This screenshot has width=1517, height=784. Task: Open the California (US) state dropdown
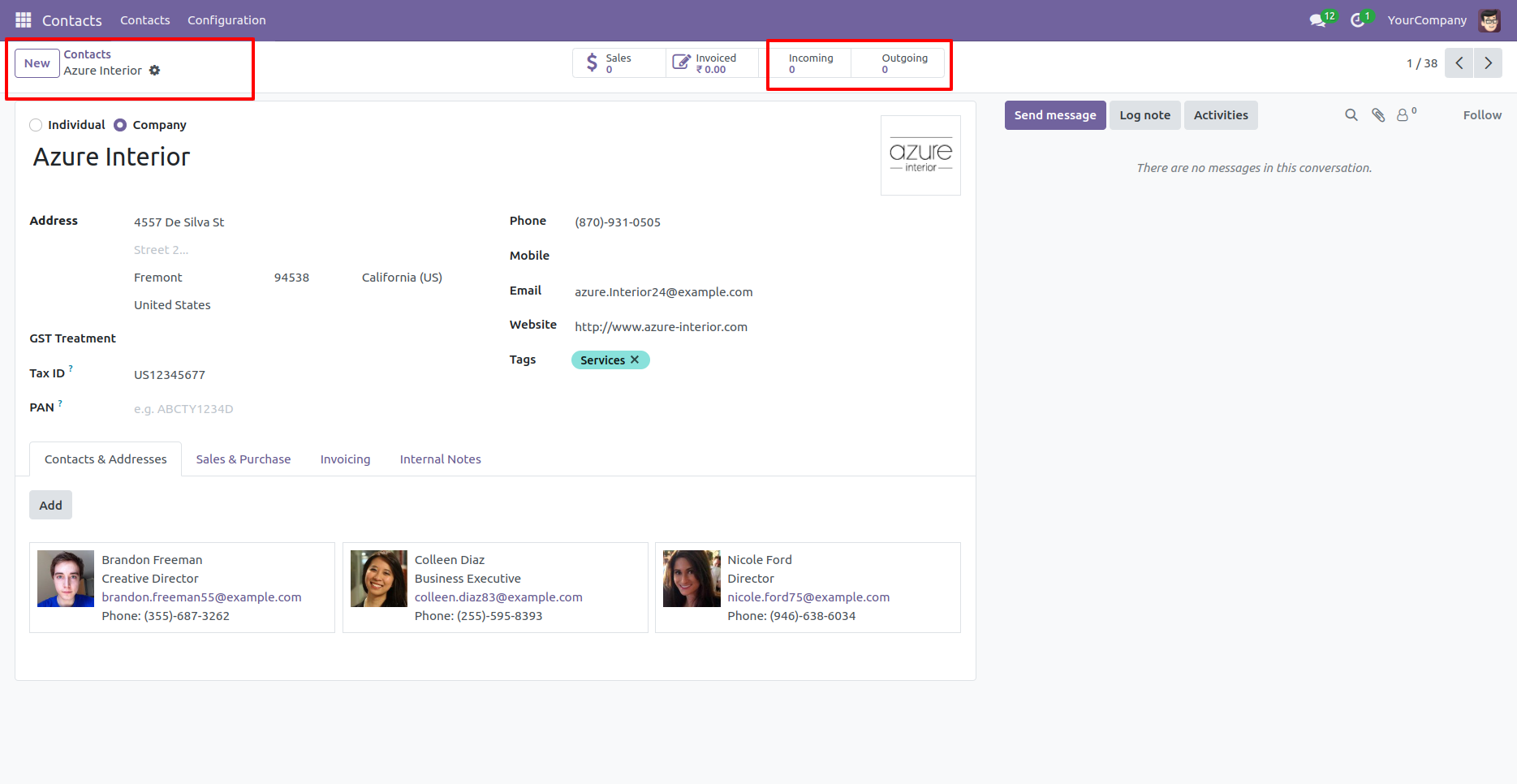point(402,277)
